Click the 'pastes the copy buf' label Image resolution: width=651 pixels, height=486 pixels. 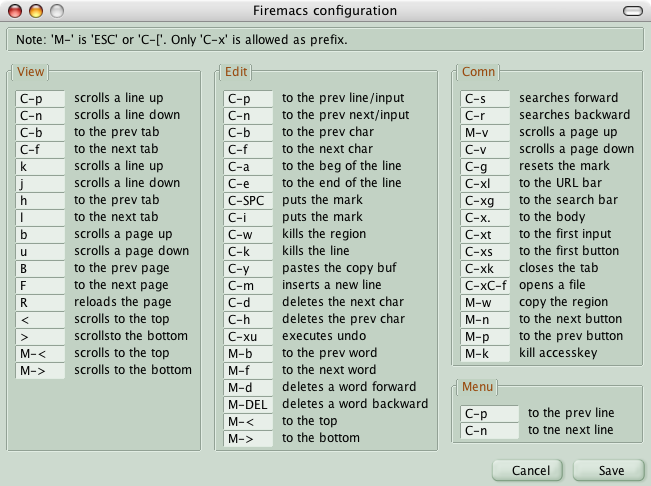click(x=340, y=268)
